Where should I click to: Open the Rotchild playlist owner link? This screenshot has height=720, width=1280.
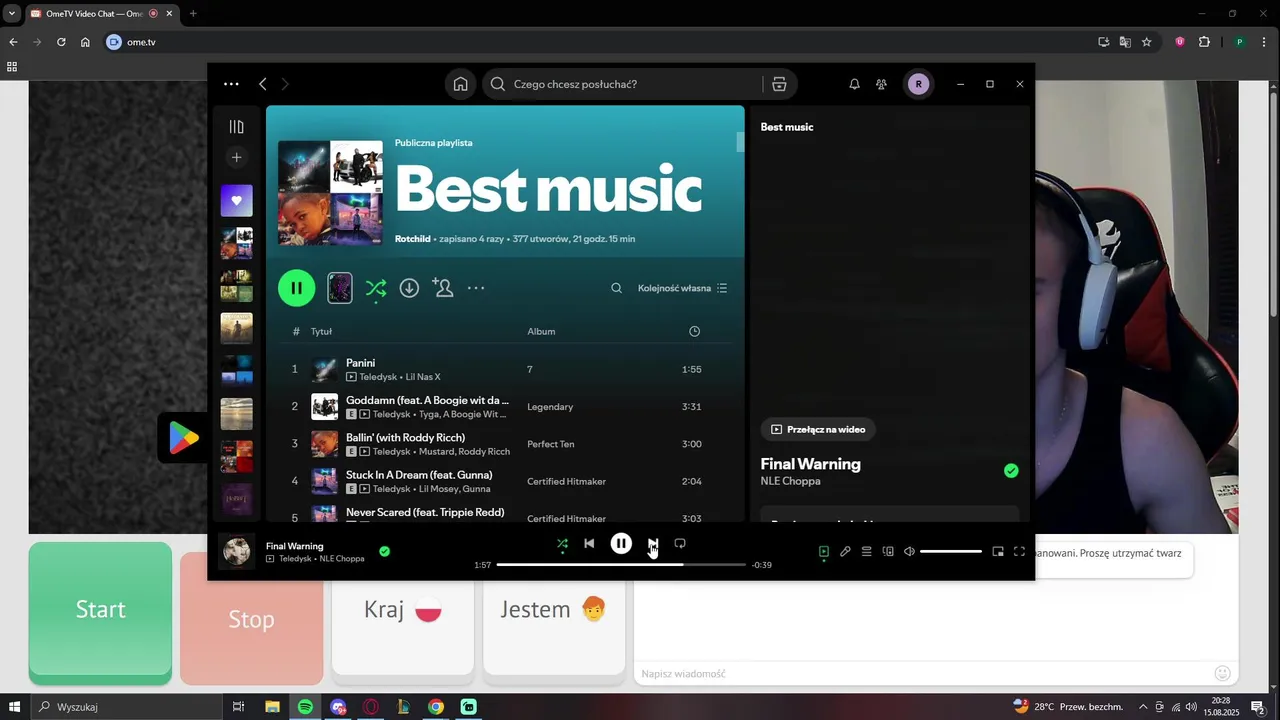pos(413,239)
